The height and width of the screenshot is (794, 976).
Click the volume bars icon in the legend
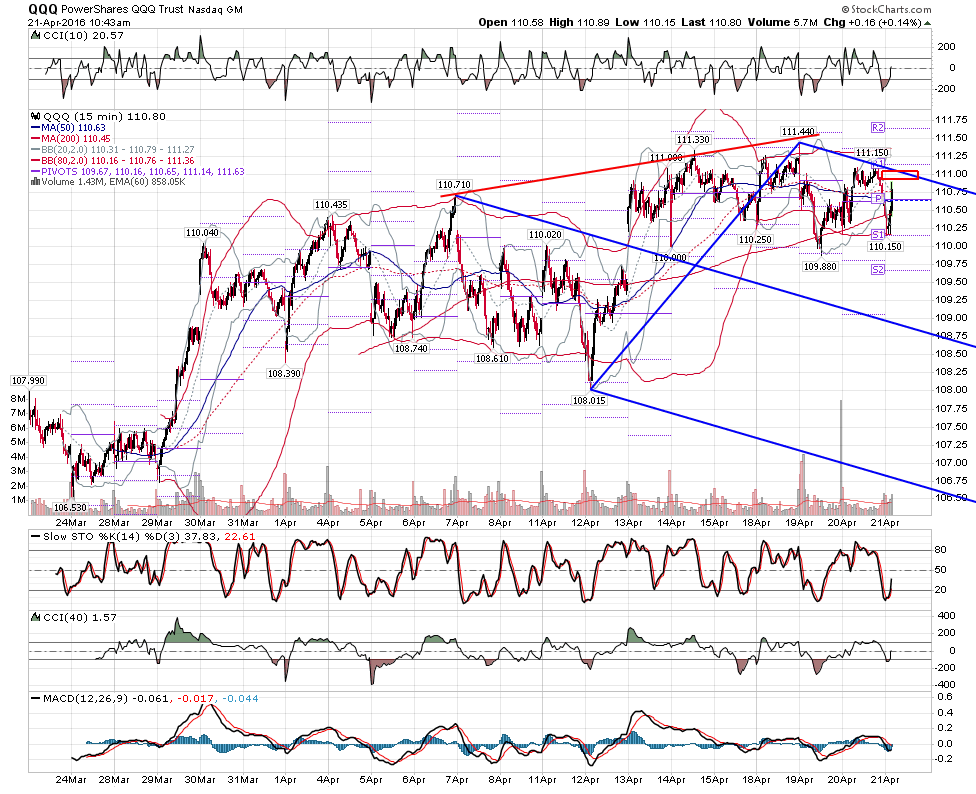(36, 182)
